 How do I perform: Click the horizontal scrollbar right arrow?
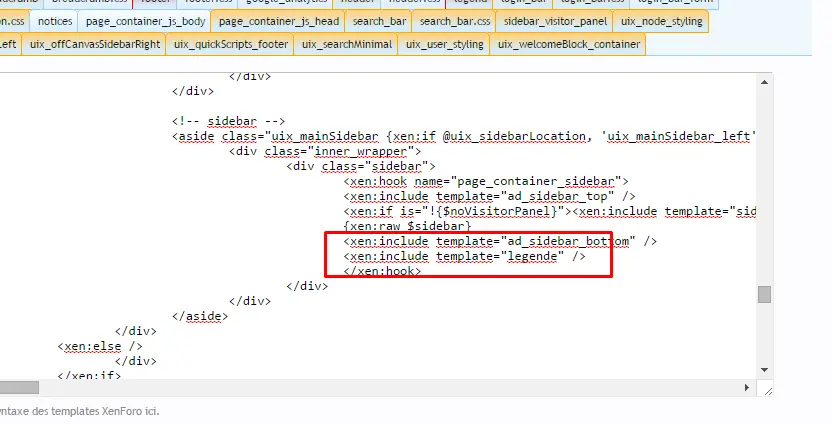[x=747, y=387]
